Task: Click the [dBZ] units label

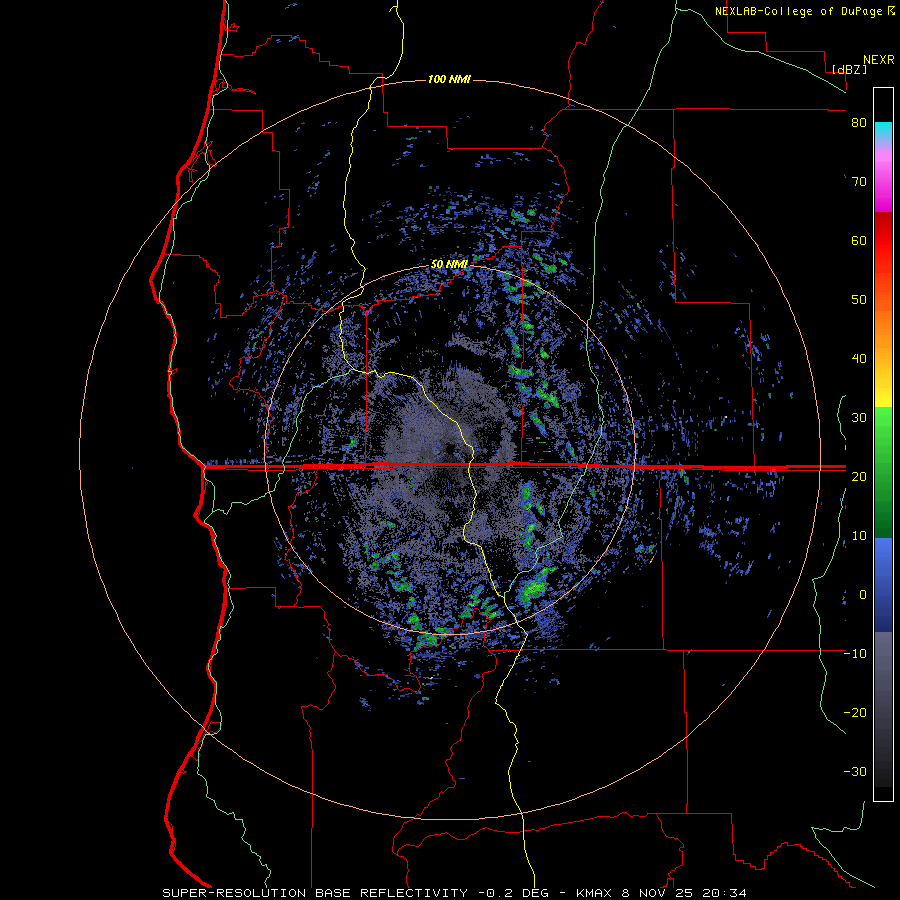Action: click(x=849, y=69)
